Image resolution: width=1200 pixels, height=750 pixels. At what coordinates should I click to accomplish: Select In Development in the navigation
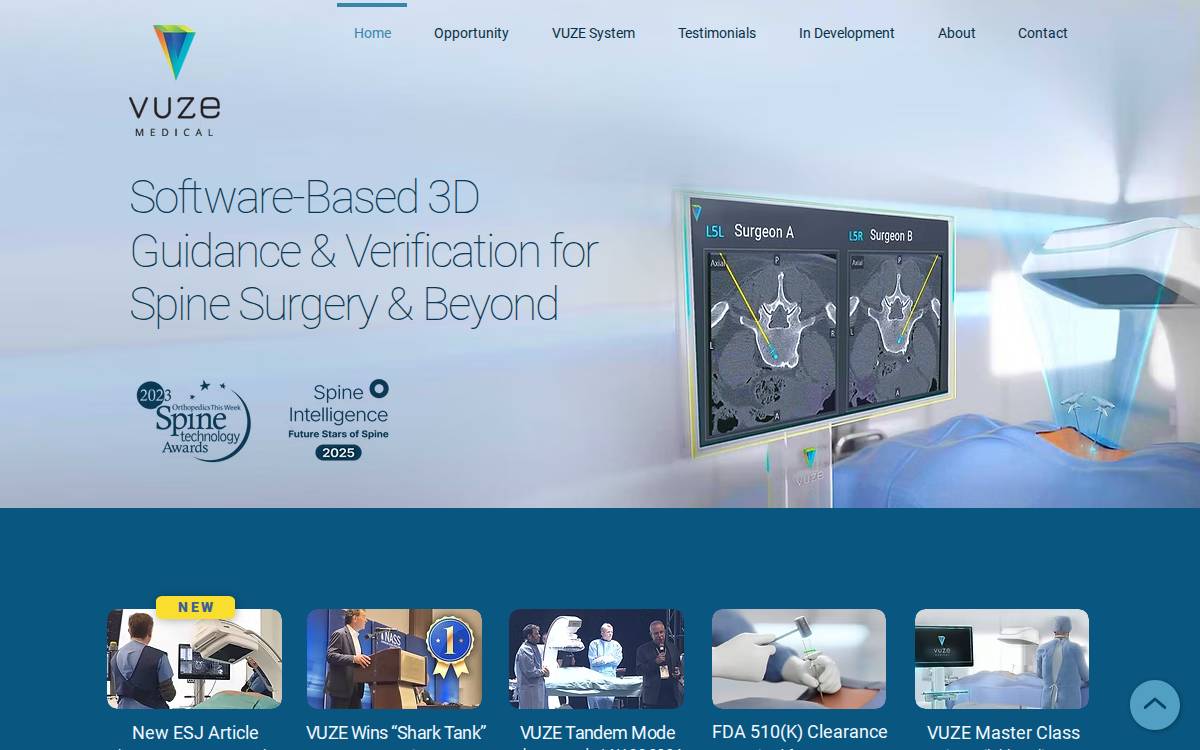pyautogui.click(x=846, y=33)
